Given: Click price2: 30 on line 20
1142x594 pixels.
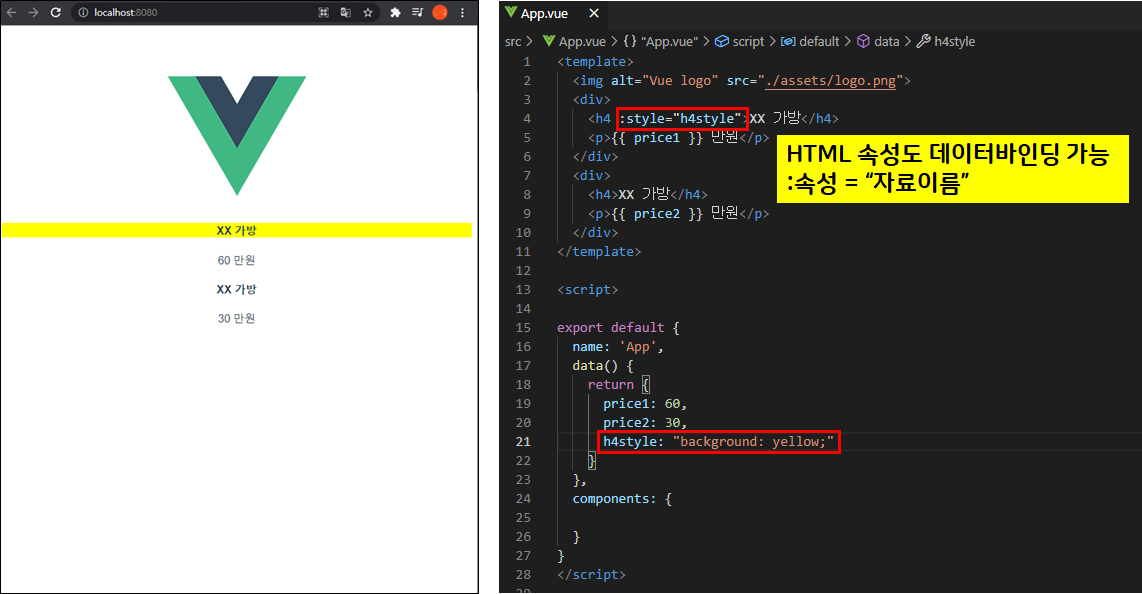Looking at the screenshot, I should click(642, 422).
